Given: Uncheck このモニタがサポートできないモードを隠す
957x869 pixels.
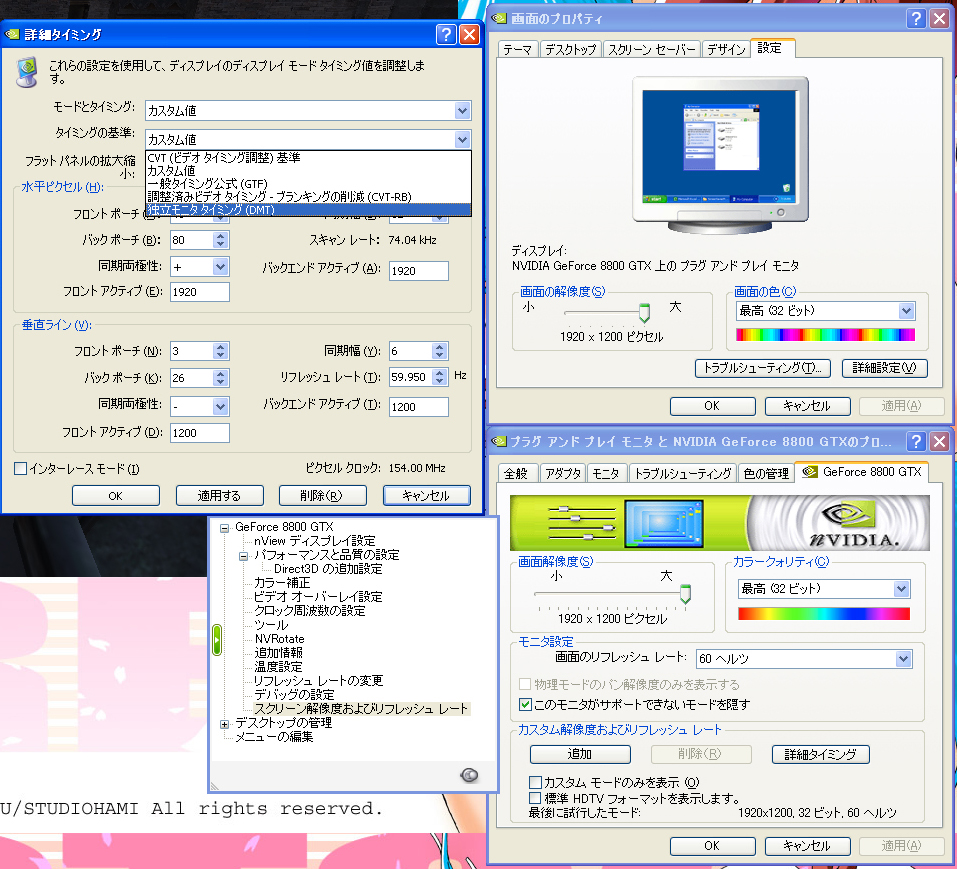Looking at the screenshot, I should (x=526, y=704).
